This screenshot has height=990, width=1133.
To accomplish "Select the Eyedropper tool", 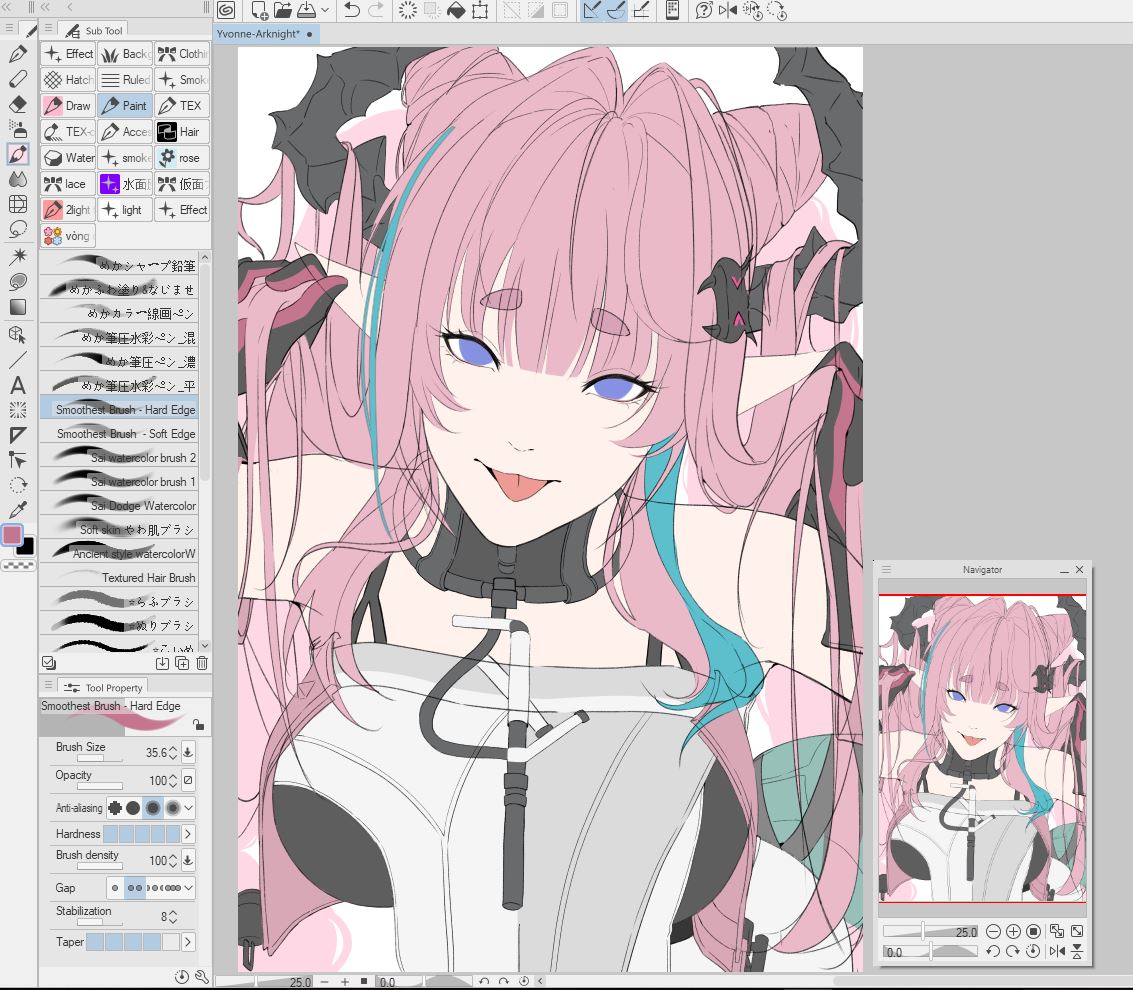I will (17, 509).
